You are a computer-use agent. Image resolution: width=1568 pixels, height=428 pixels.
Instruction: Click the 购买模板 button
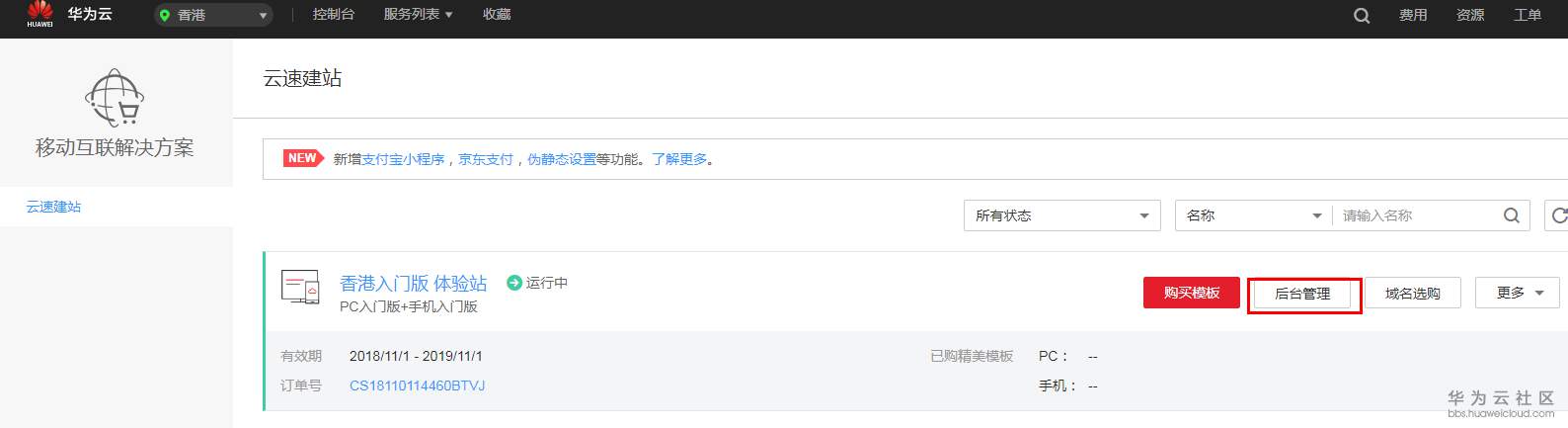coord(1192,293)
